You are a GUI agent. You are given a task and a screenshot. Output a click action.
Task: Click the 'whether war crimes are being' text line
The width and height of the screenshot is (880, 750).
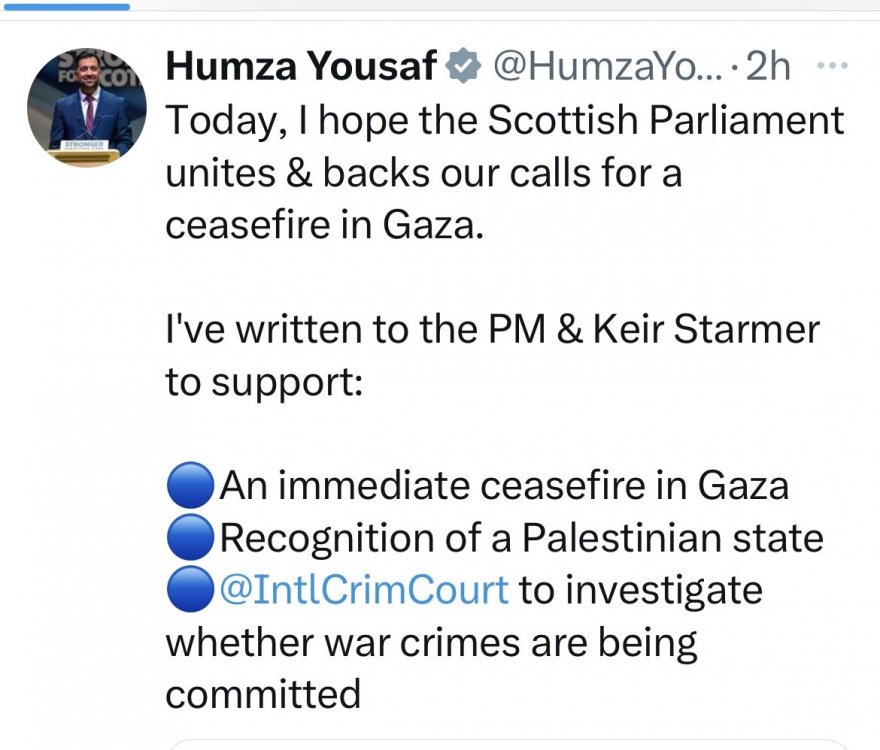click(x=431, y=643)
